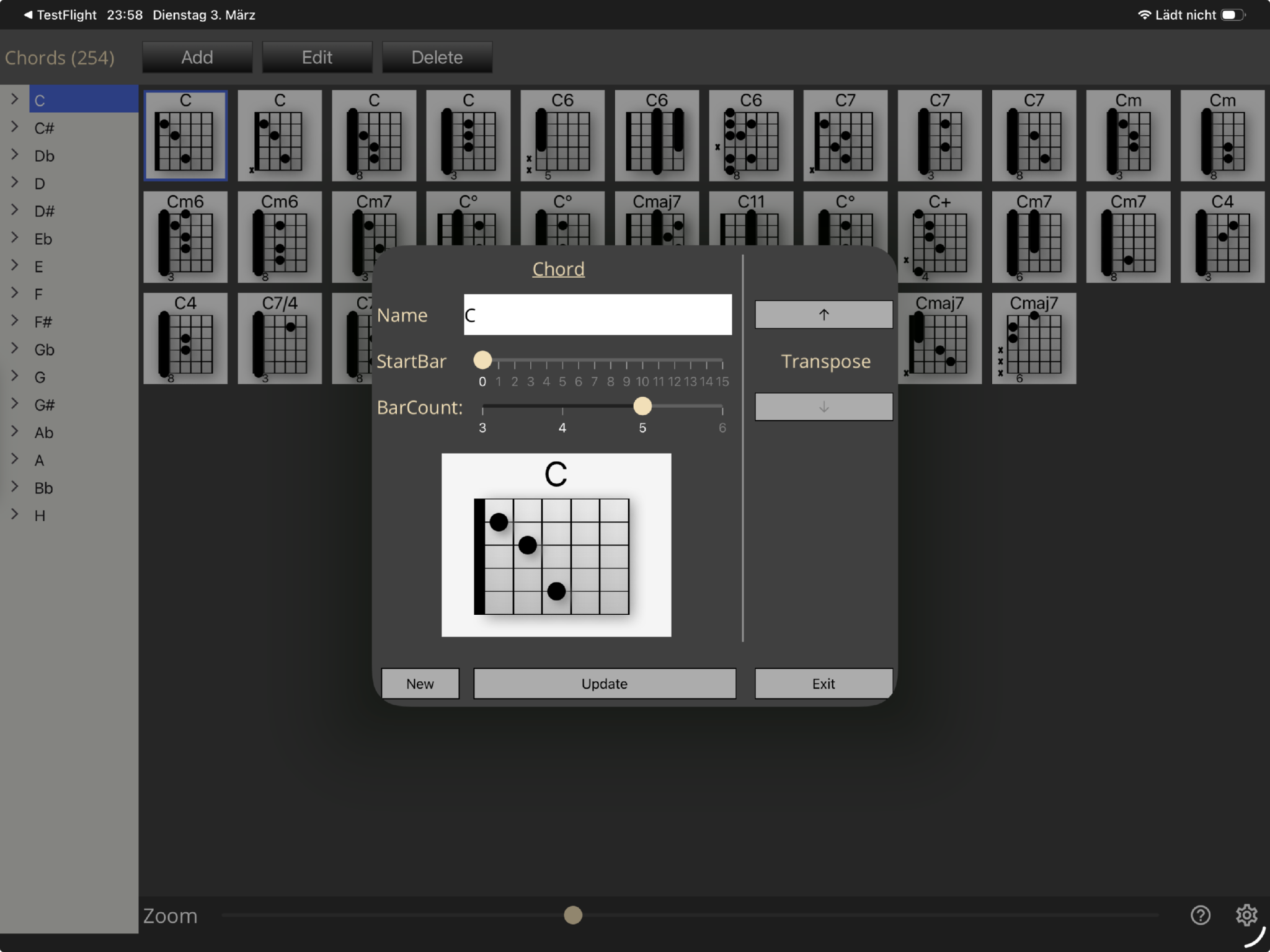
Task: Expand the Bb chord group chevron
Action: click(x=14, y=487)
